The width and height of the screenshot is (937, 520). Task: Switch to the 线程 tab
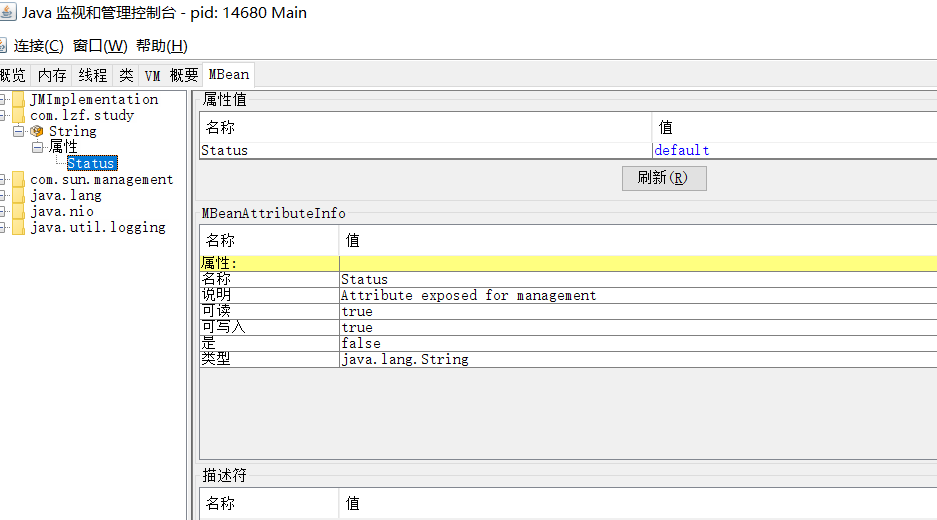coord(93,75)
